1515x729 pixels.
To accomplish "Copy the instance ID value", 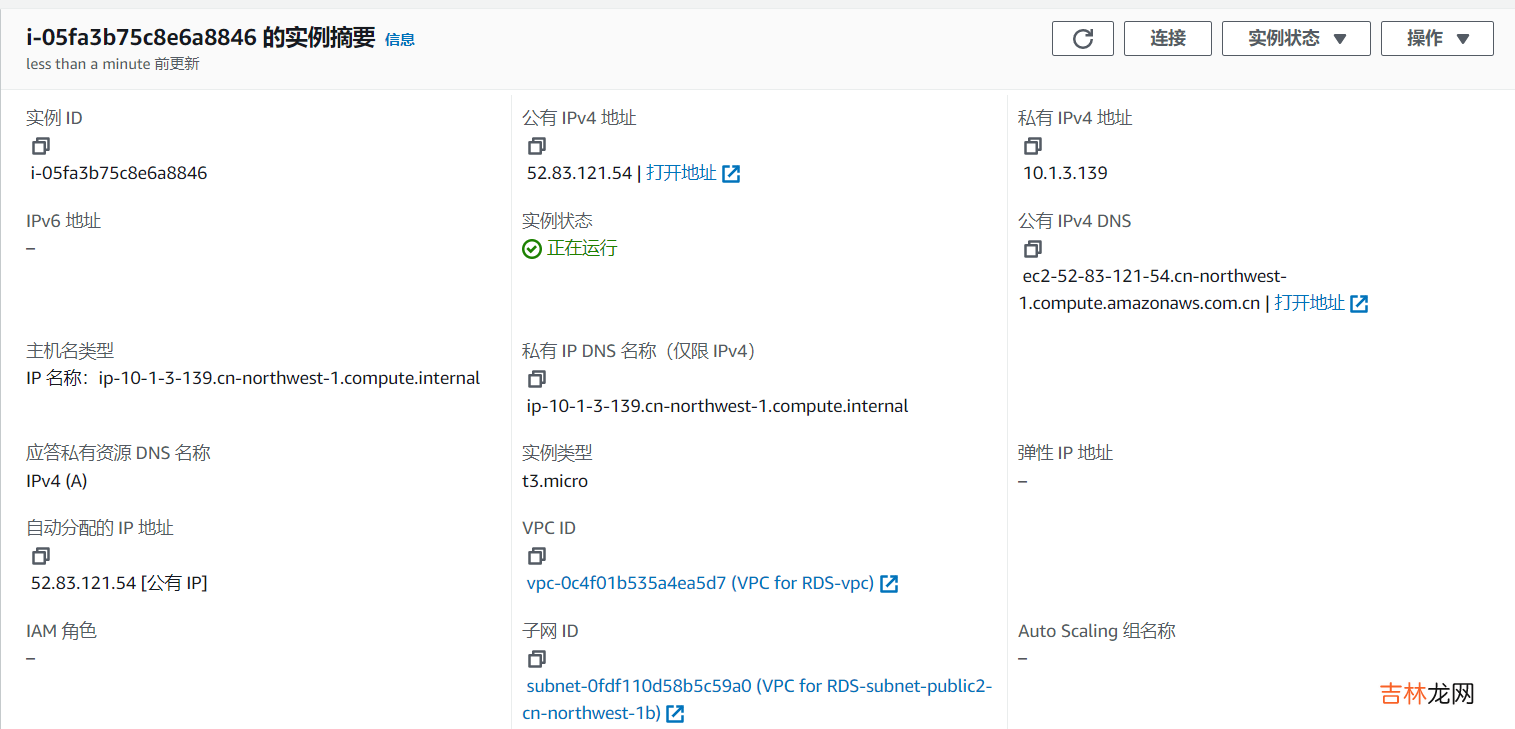I will point(41,146).
